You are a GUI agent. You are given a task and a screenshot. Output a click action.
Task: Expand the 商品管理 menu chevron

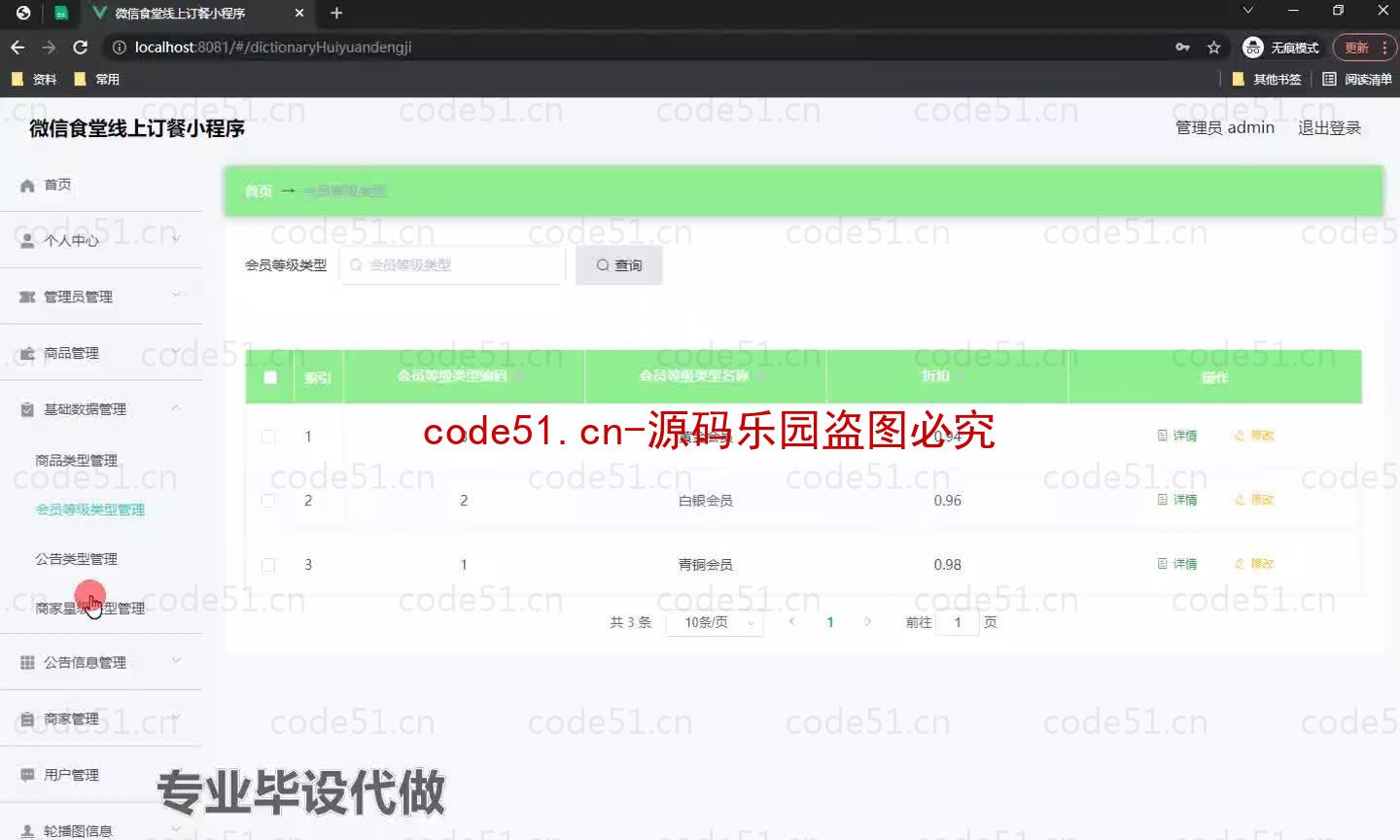point(176,352)
